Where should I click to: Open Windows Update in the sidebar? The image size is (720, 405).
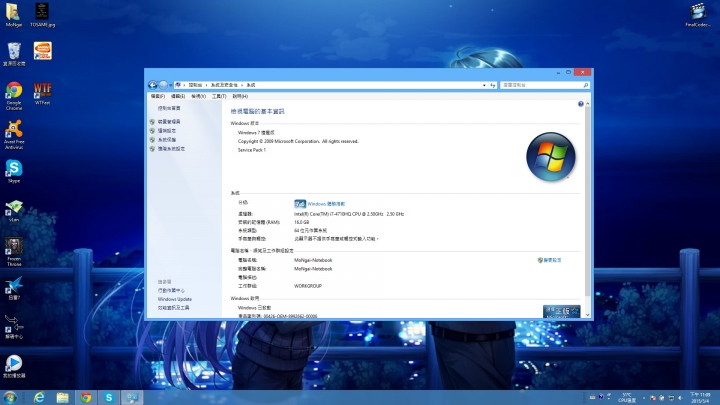(x=174, y=299)
